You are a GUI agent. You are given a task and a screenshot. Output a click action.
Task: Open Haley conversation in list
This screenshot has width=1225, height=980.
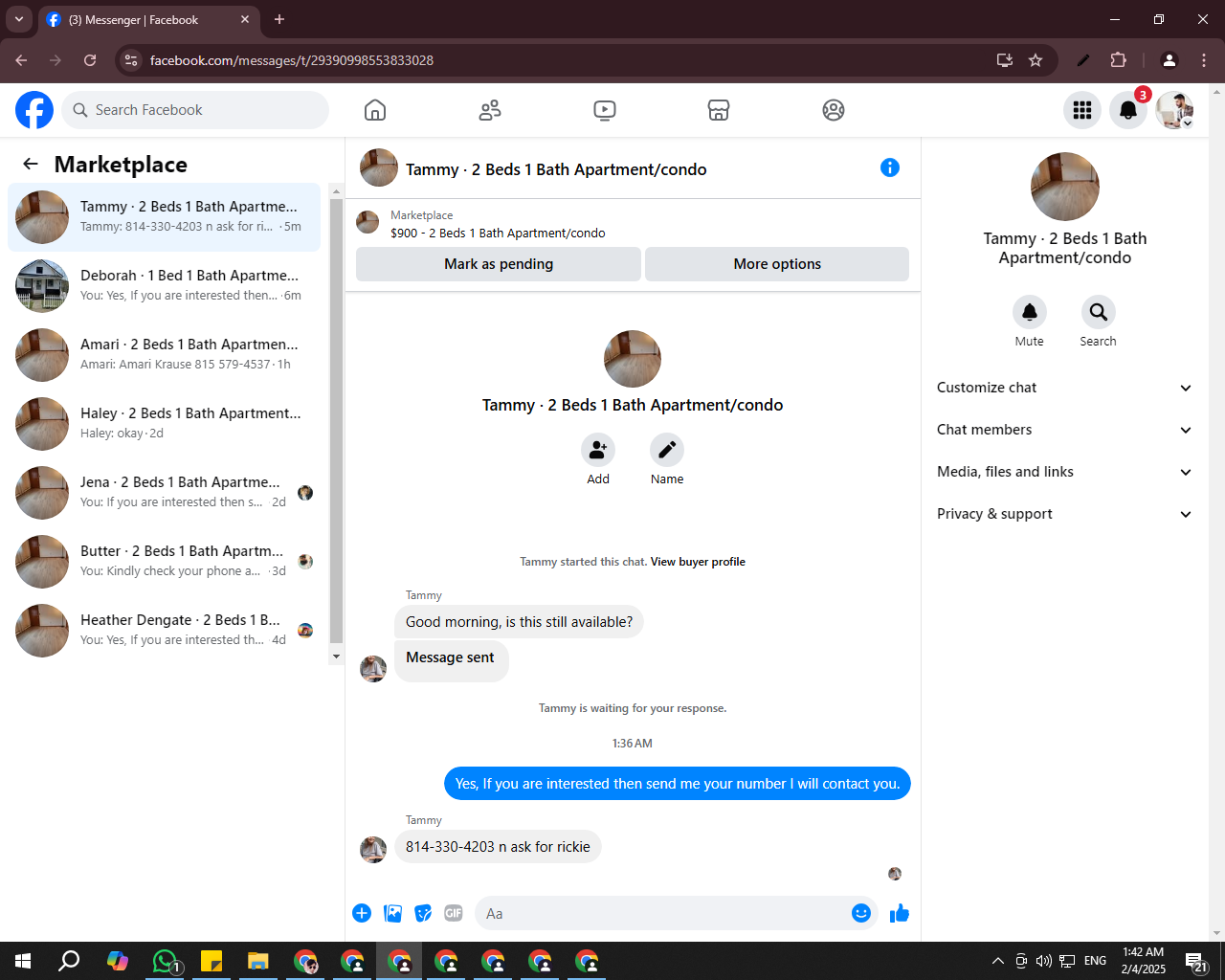point(165,424)
